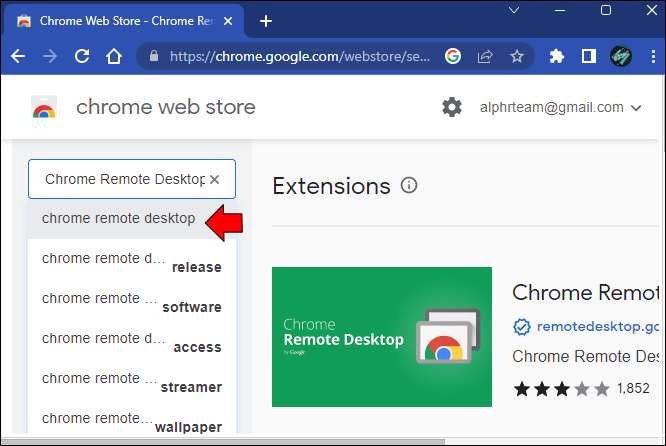Minimize the Chrome window
The image size is (666, 446).
560,10
